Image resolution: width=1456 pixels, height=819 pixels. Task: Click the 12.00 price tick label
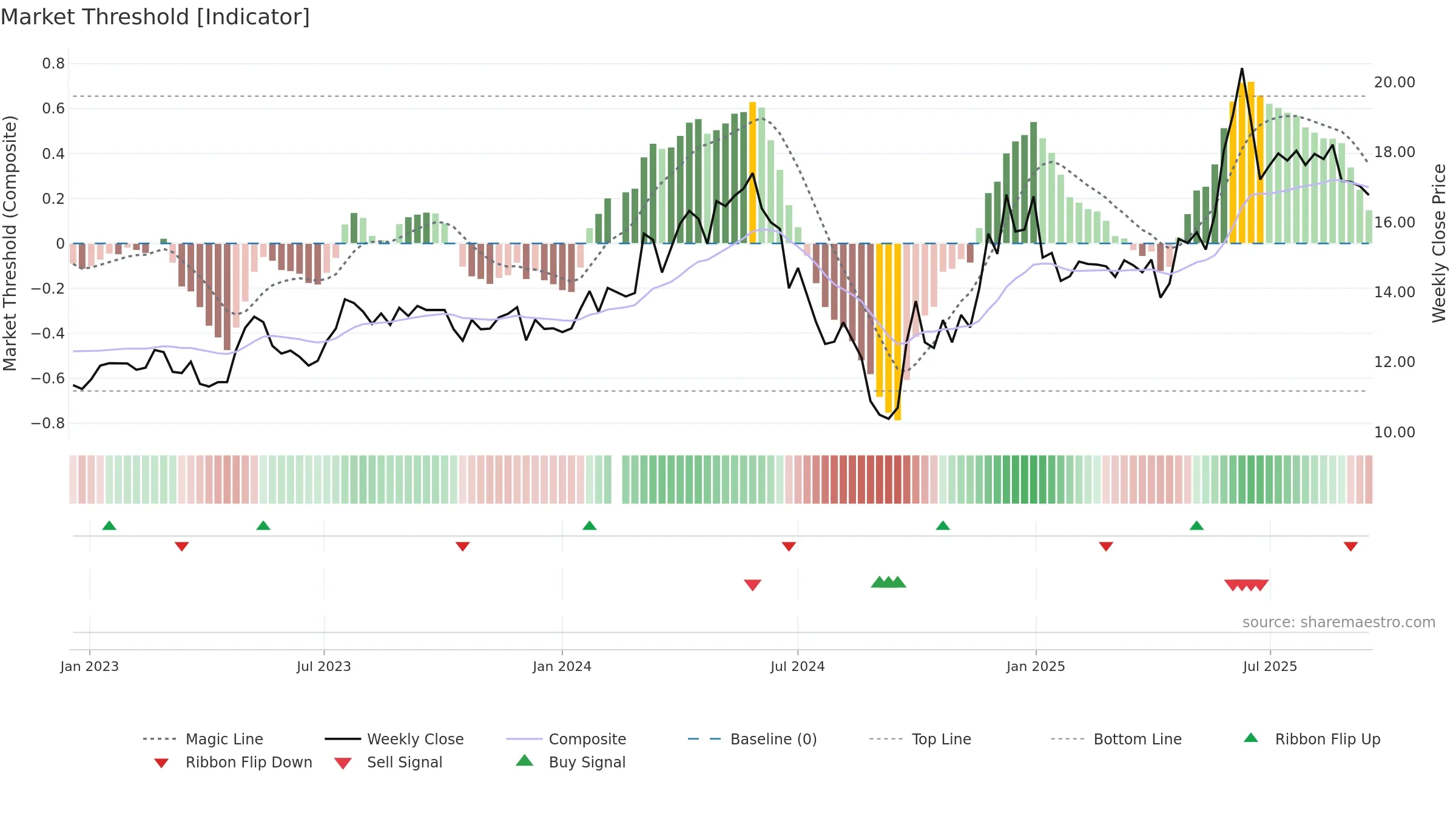tap(1395, 362)
